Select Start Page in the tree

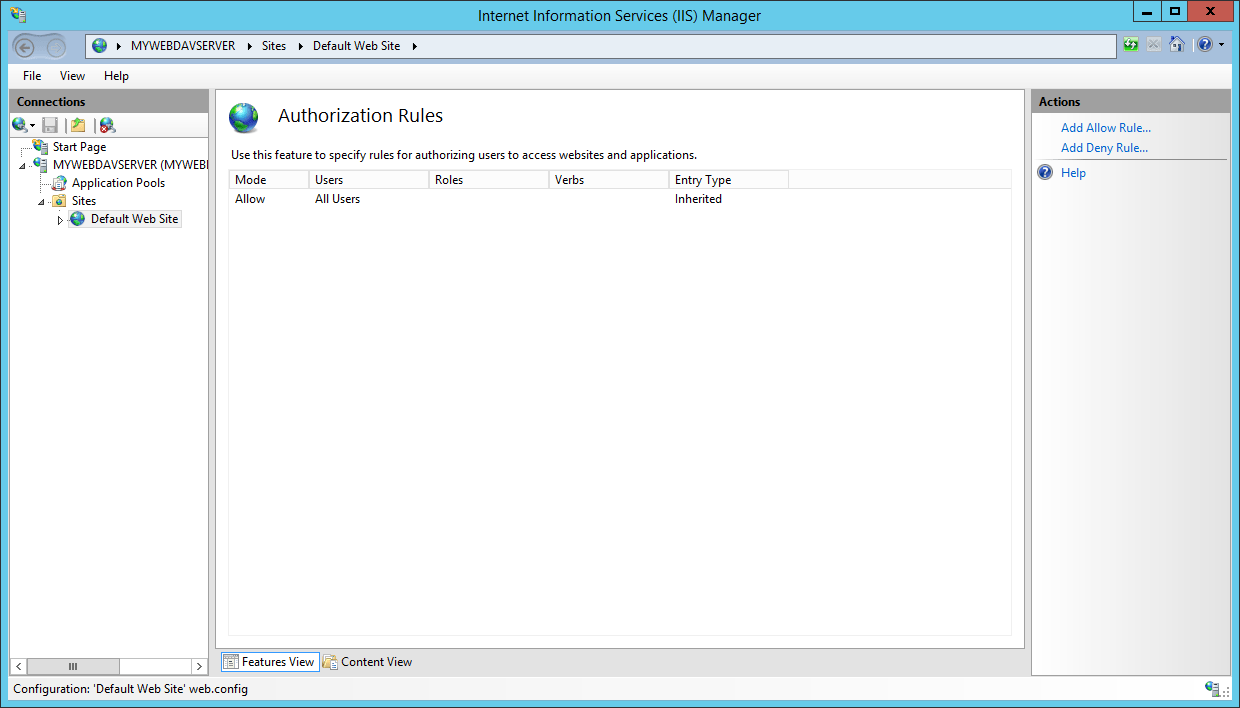(79, 147)
